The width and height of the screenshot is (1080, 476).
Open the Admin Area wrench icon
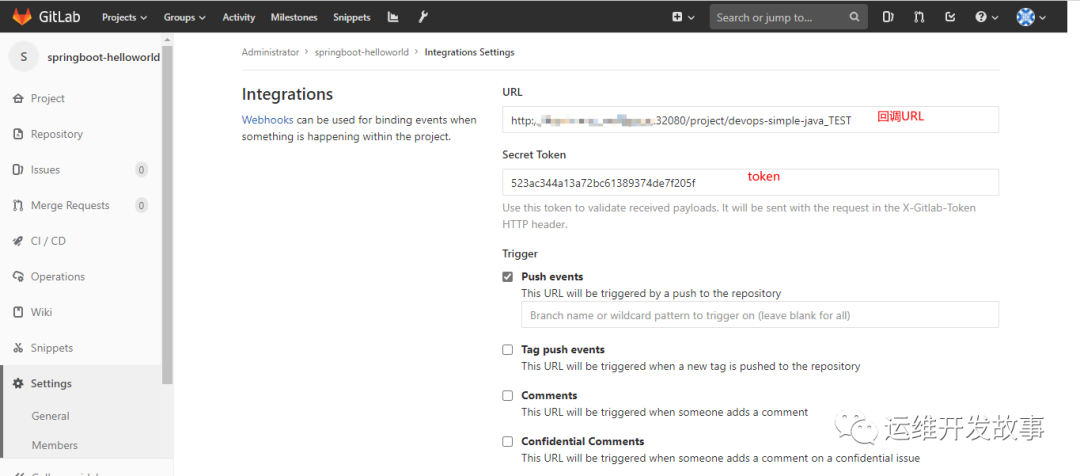click(x=424, y=17)
